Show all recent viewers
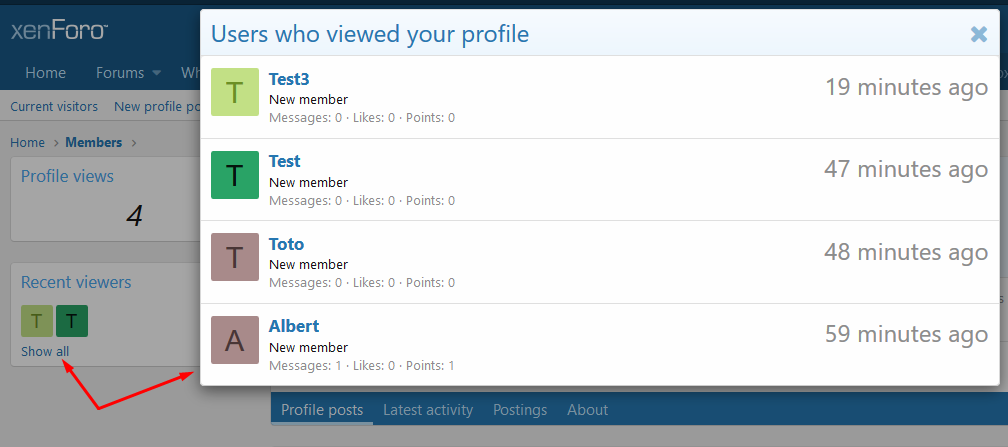1008x447 pixels. click(x=45, y=352)
